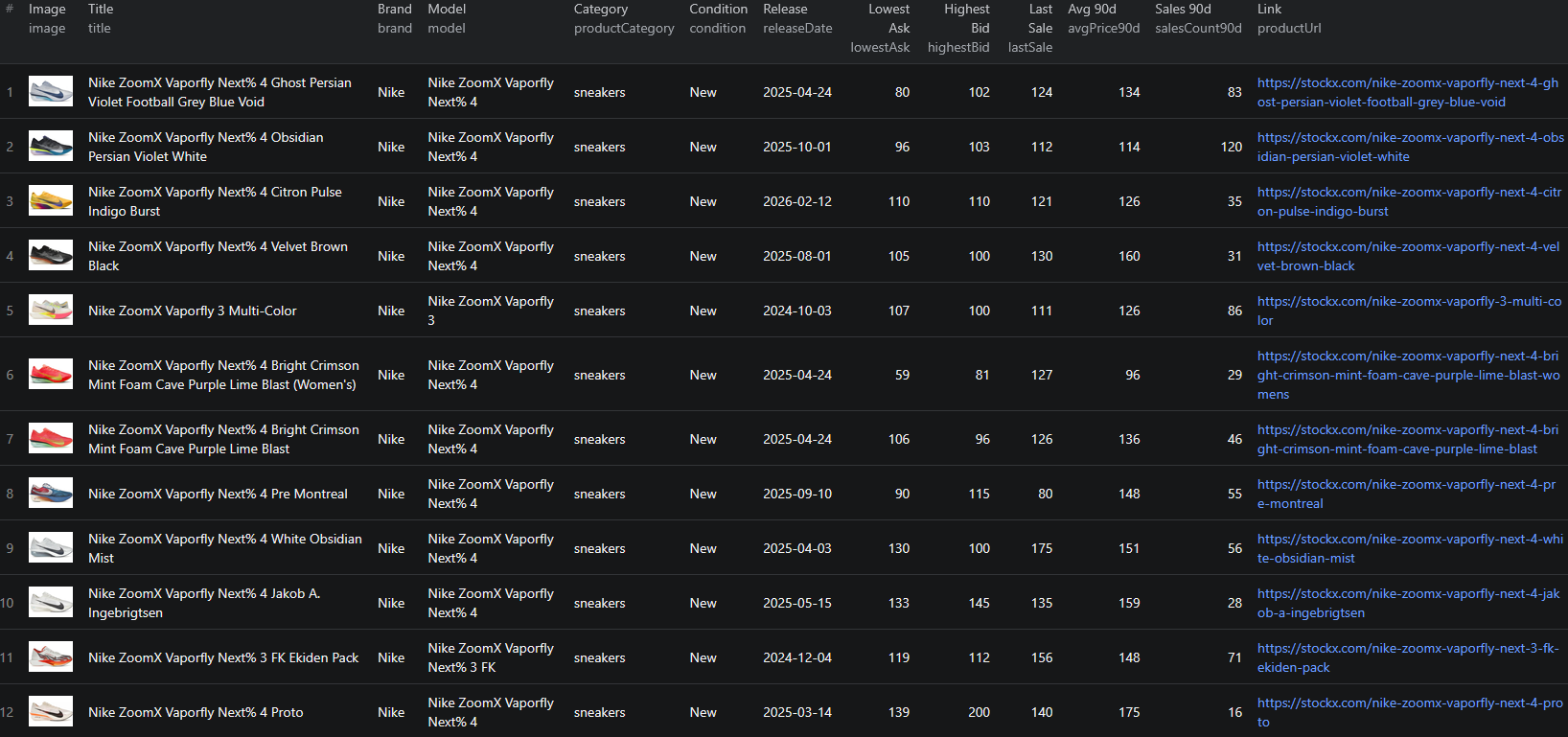The width and height of the screenshot is (1568, 737).
Task: Click highest bid value 200
Action: (979, 712)
